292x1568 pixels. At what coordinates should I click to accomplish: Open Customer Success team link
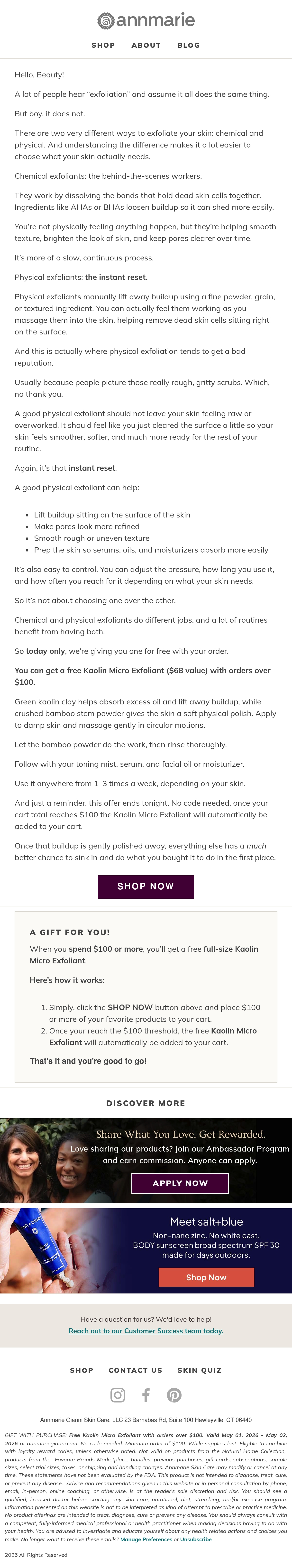146,1331
